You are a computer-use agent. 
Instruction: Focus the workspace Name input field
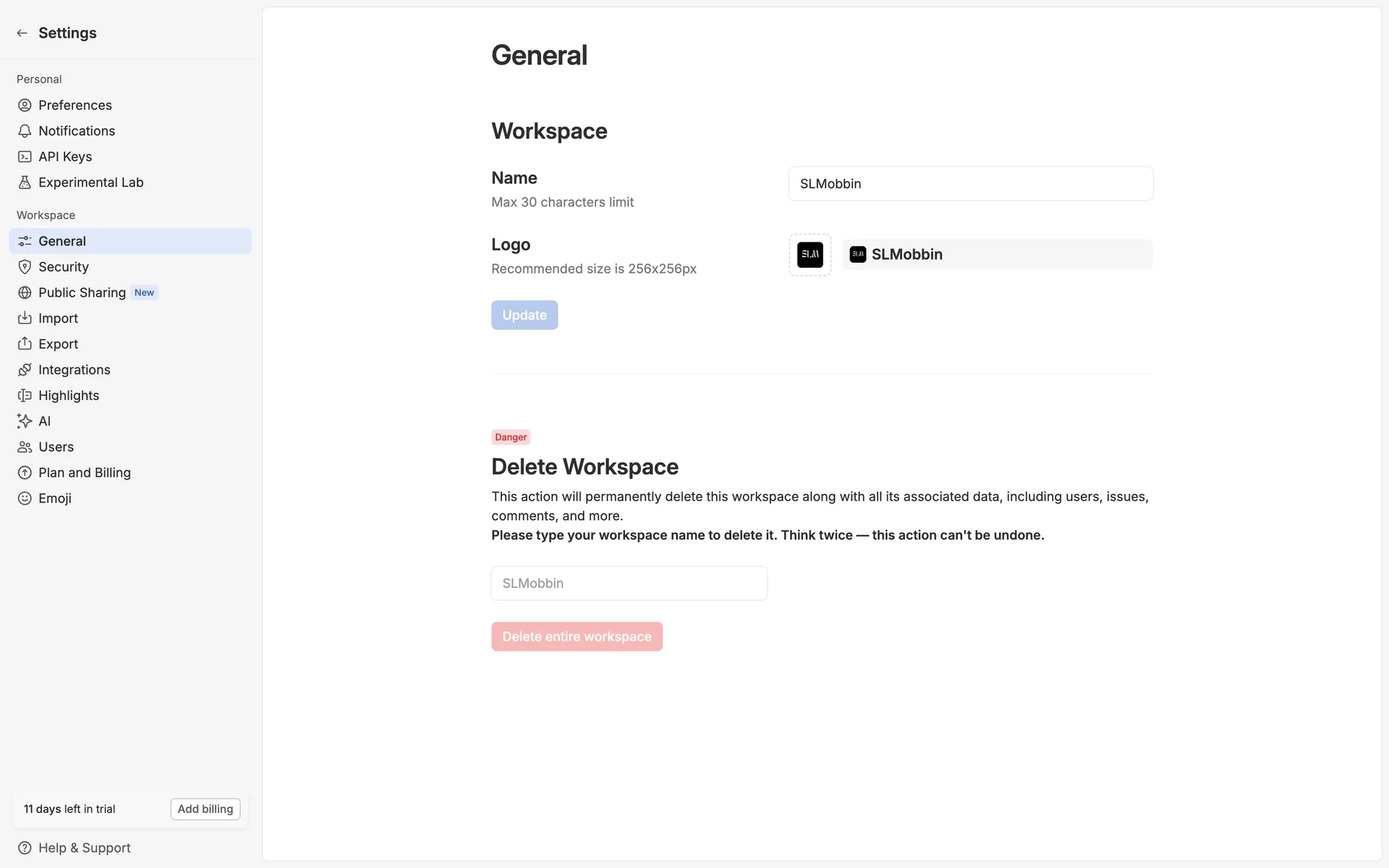point(970,184)
